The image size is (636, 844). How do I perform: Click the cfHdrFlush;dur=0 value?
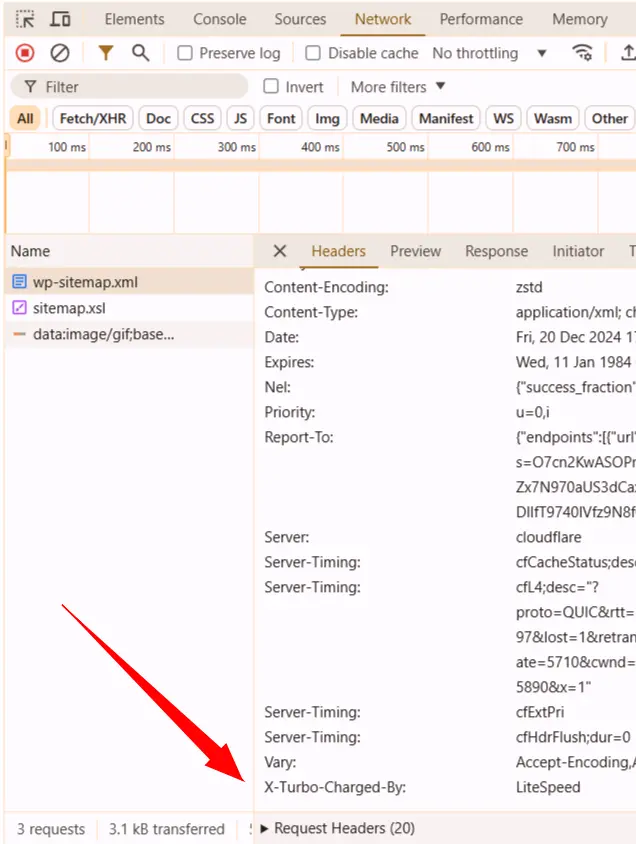click(573, 737)
